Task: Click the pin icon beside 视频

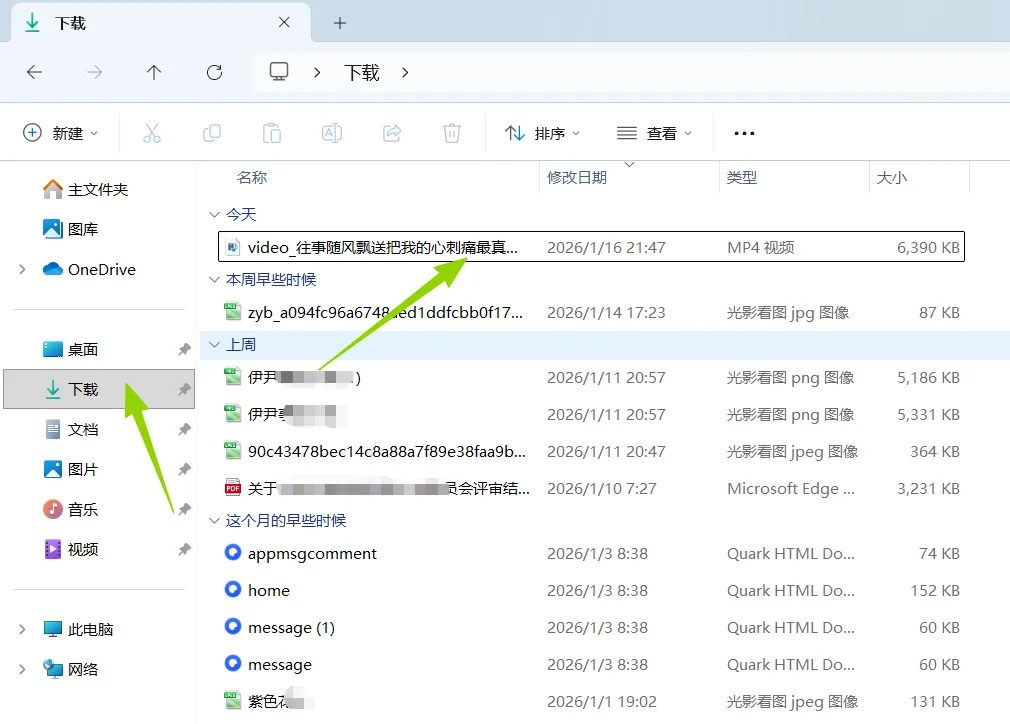Action: tap(184, 549)
